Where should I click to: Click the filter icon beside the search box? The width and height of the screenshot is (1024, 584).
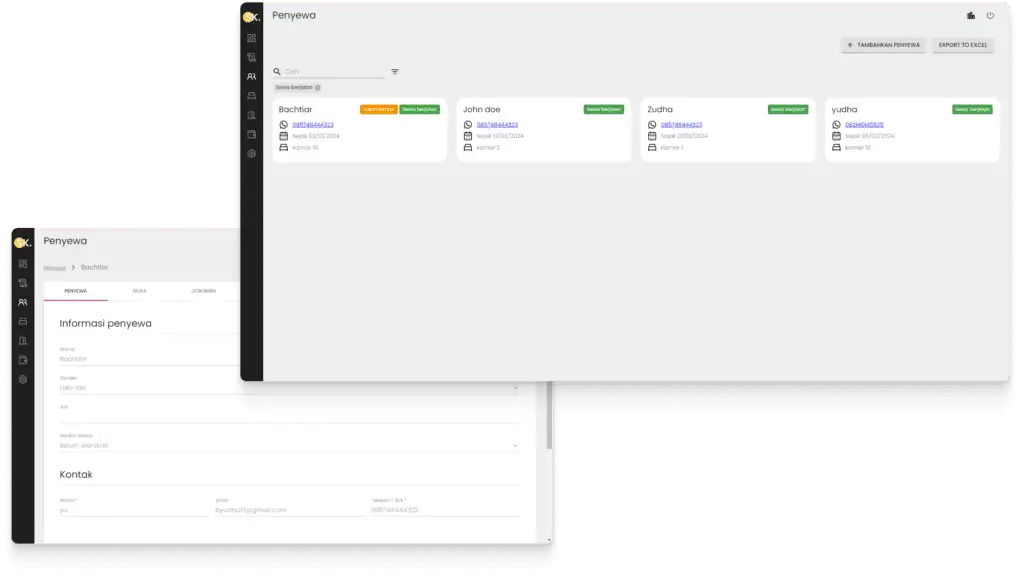395,72
